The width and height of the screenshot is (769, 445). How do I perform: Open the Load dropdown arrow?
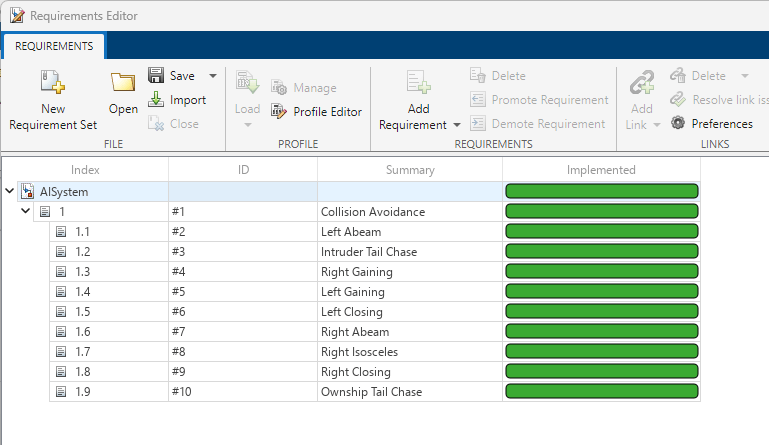click(x=248, y=125)
